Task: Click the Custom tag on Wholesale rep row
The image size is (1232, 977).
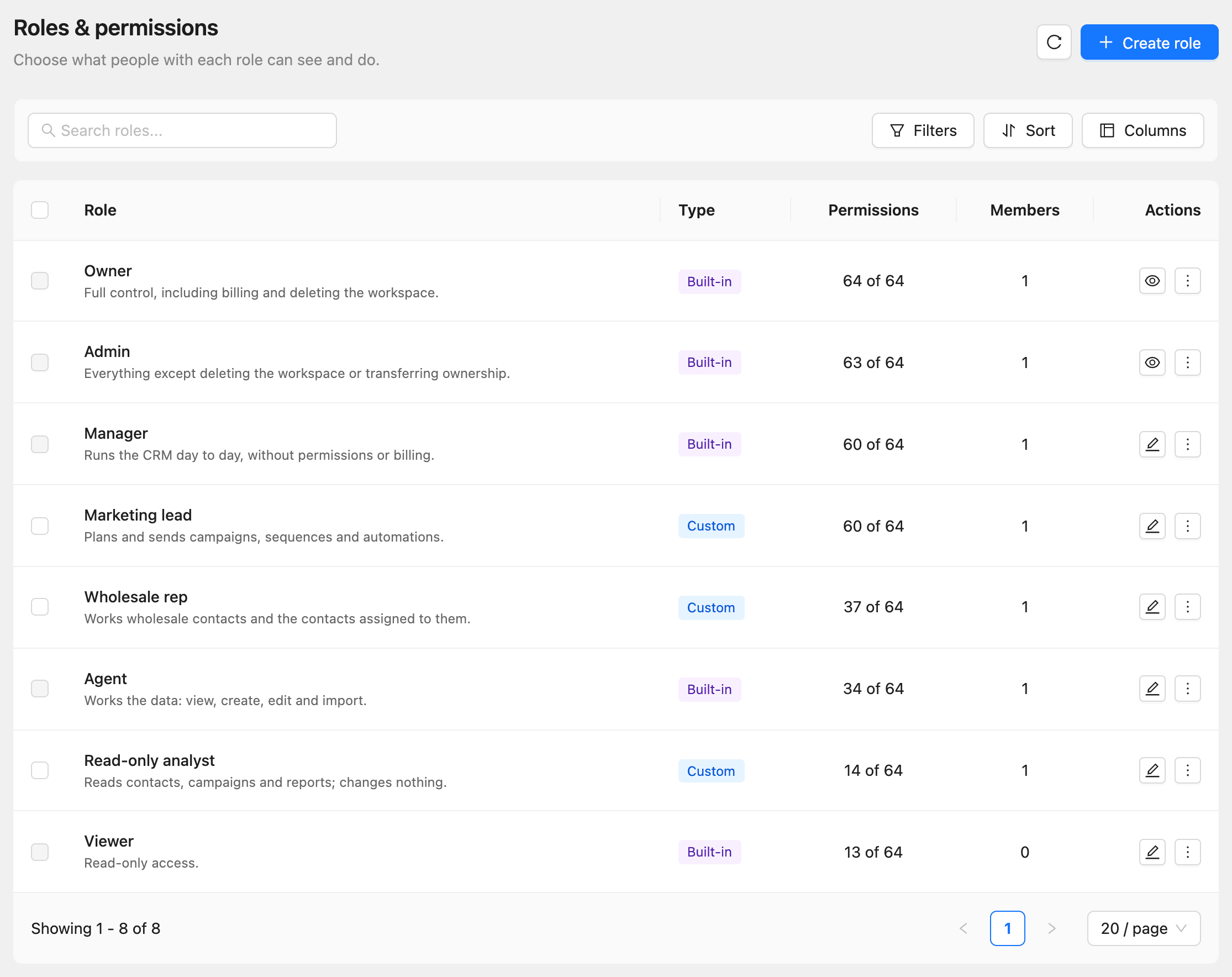Action: tap(711, 607)
